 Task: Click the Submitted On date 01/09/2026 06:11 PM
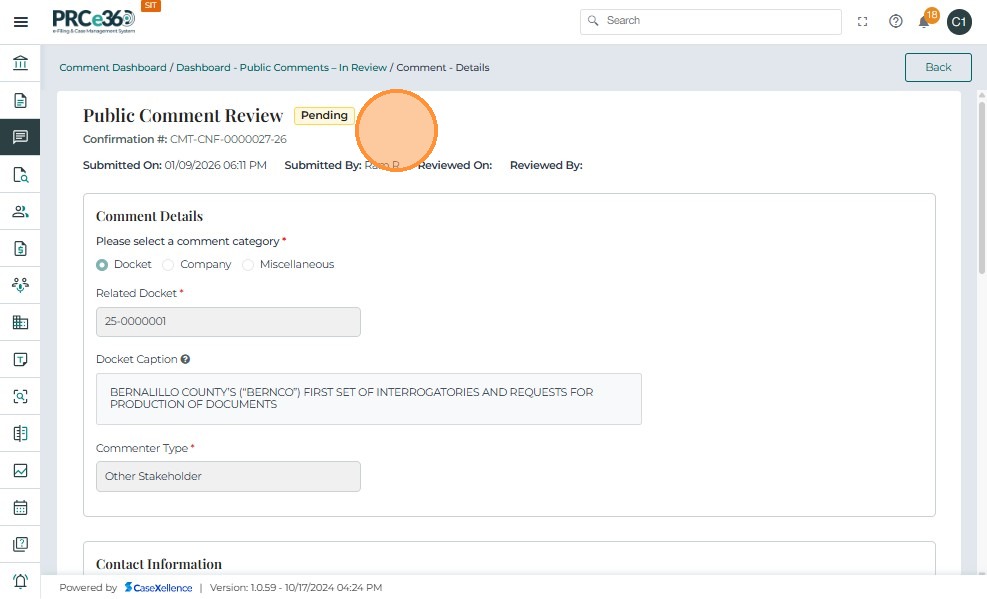[215, 165]
